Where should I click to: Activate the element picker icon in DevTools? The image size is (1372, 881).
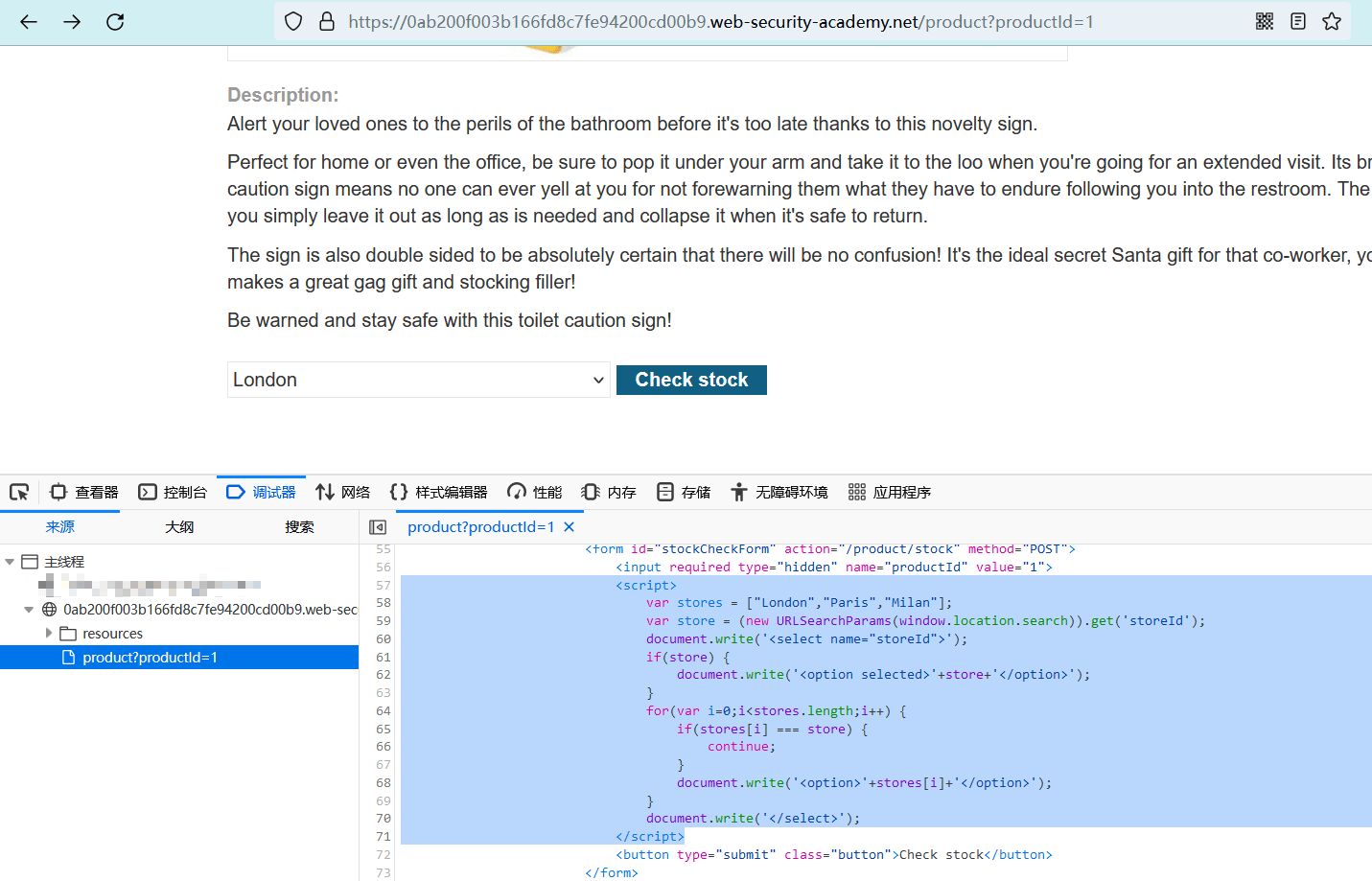coord(19,492)
